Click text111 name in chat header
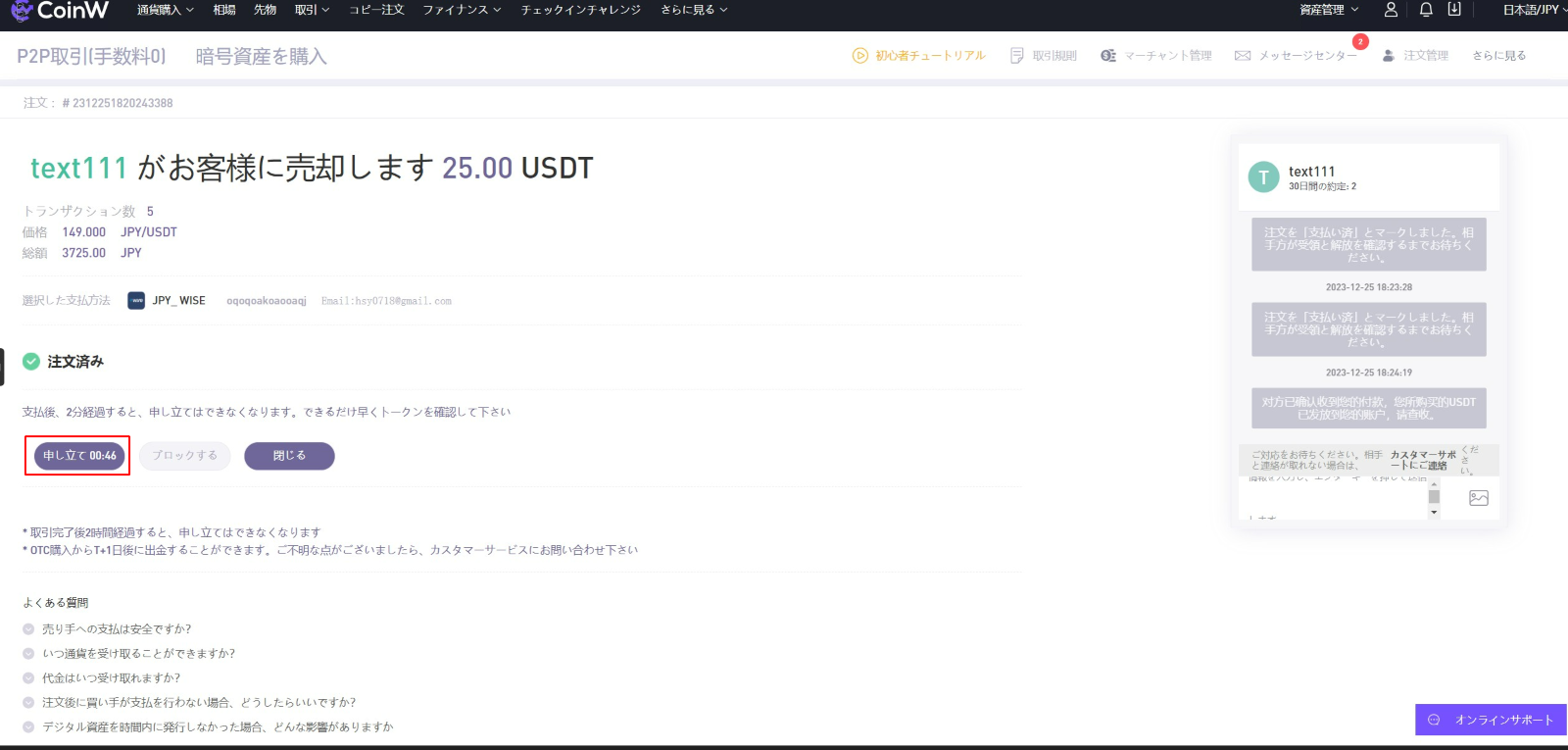 tap(1311, 172)
